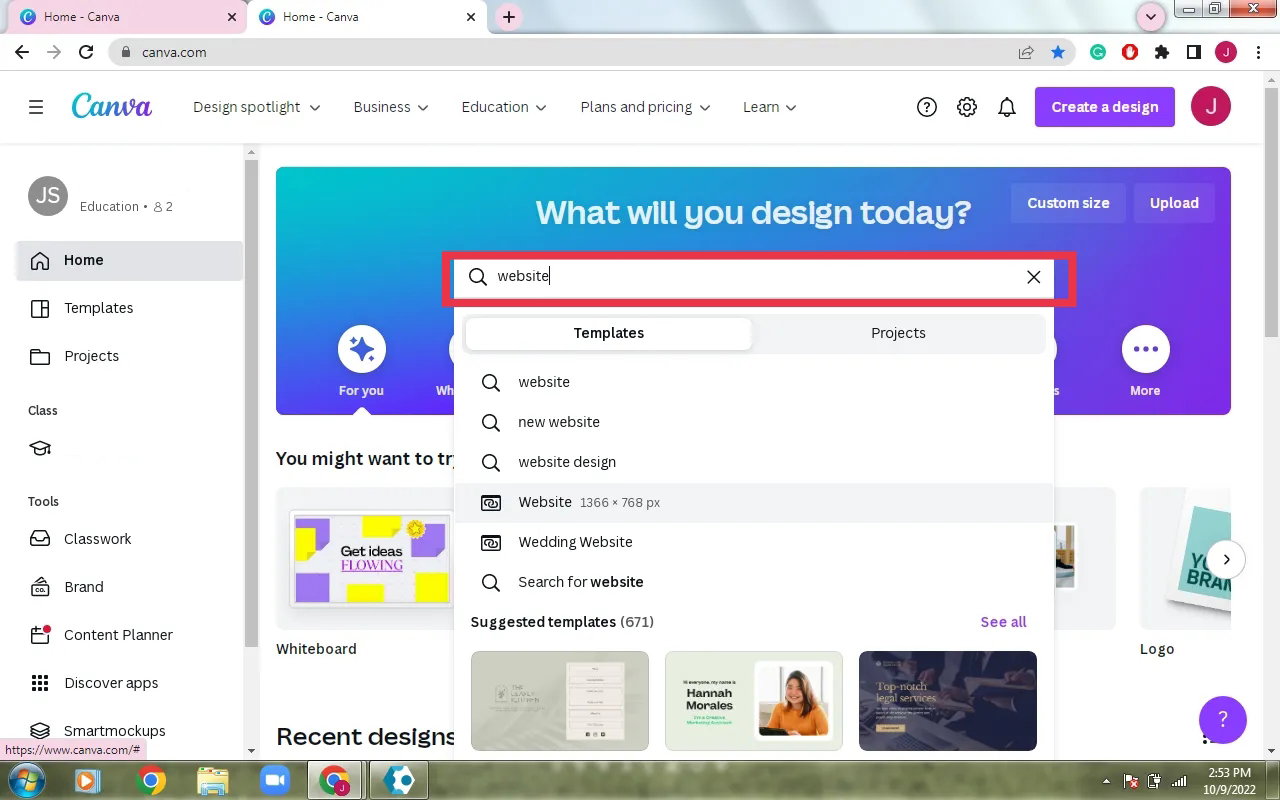Expand the Plans and pricing menu
The image size is (1280, 800).
[645, 107]
